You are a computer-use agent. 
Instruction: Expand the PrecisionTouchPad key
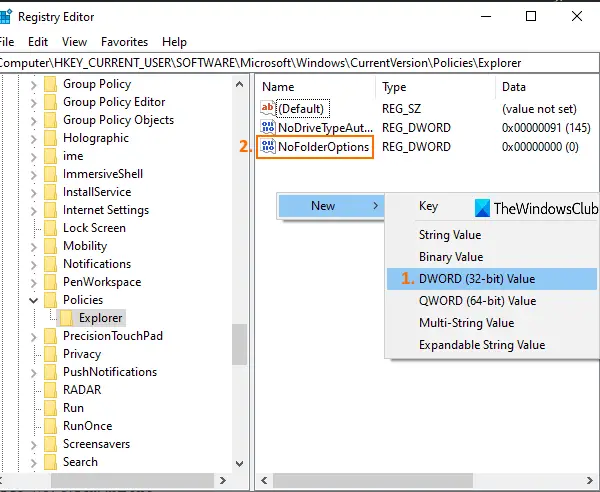[x=34, y=336]
